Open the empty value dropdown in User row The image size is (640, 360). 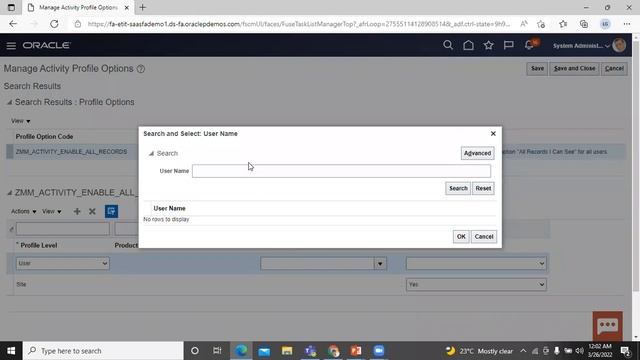pos(476,263)
